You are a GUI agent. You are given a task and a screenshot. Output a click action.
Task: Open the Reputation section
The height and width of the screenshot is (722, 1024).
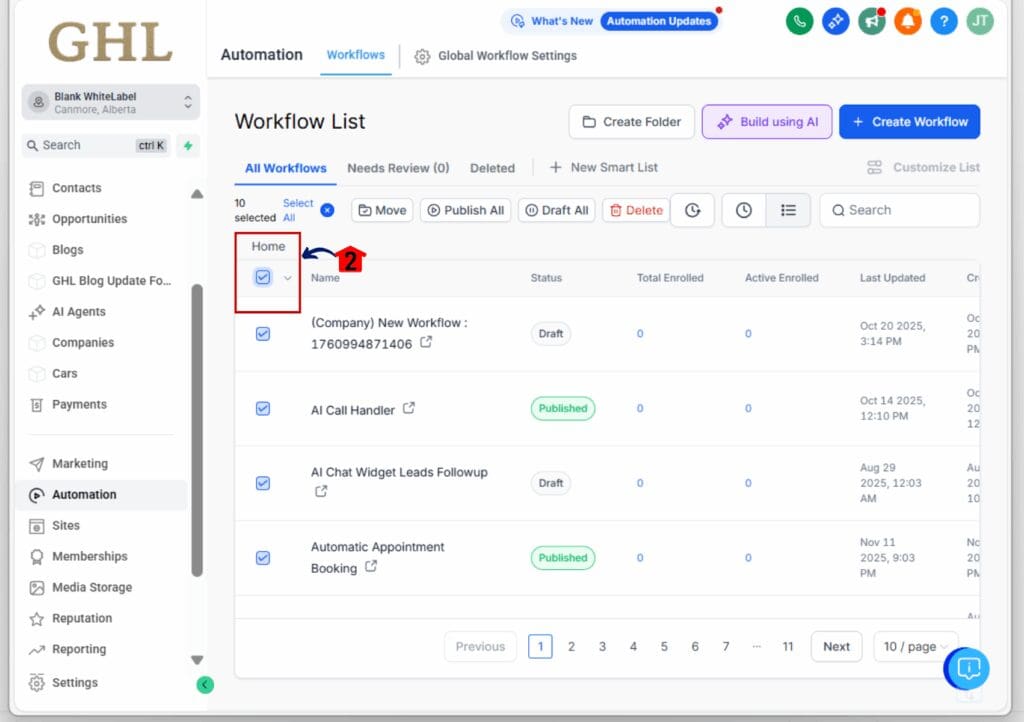78,618
